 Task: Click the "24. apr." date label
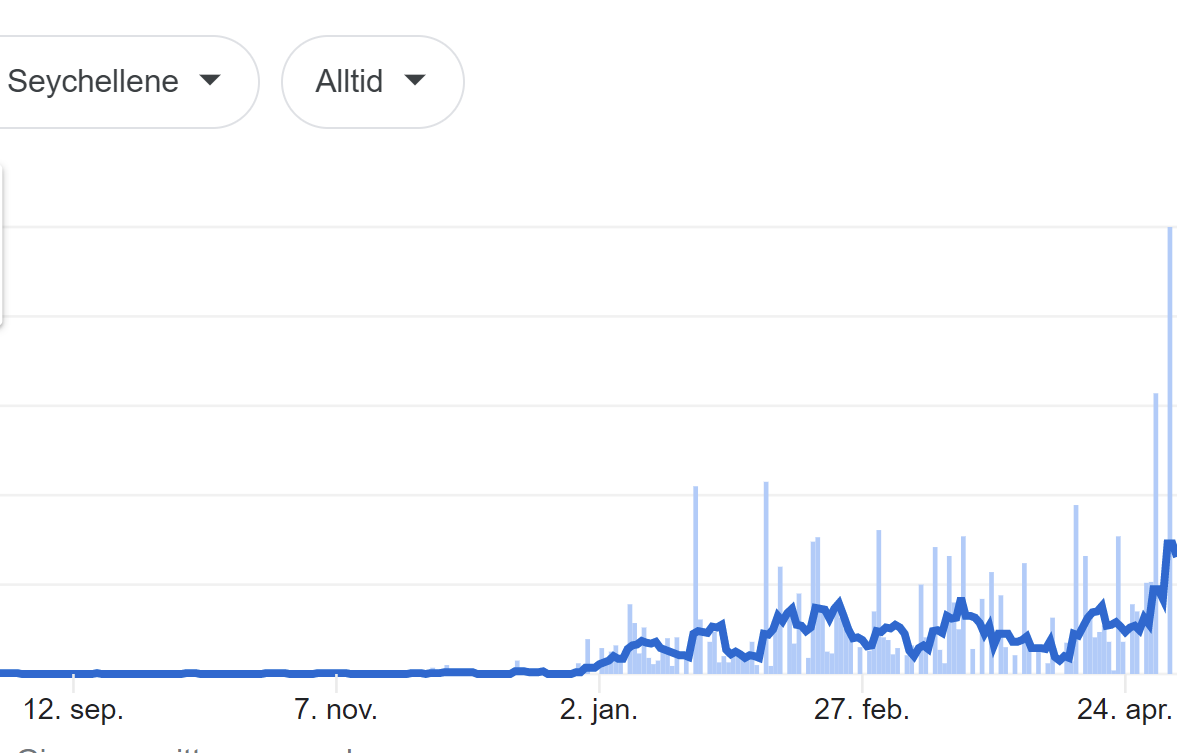(x=1124, y=711)
